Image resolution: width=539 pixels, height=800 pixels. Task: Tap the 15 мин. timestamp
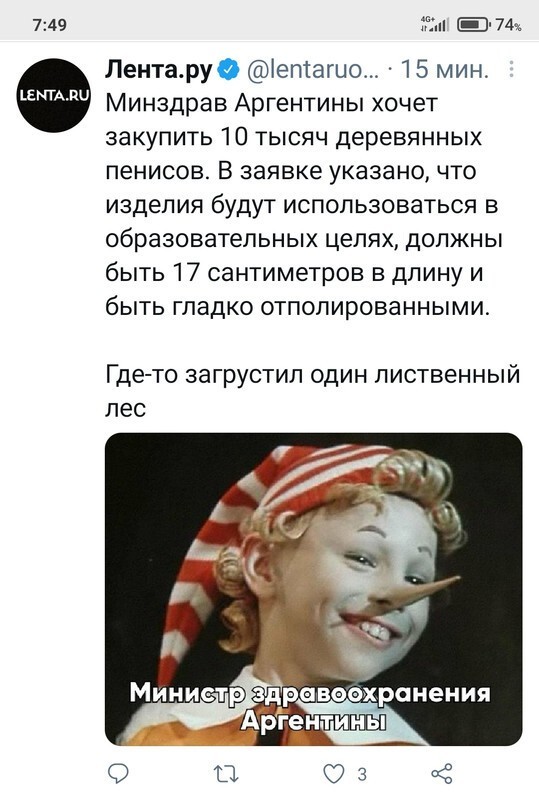444,70
